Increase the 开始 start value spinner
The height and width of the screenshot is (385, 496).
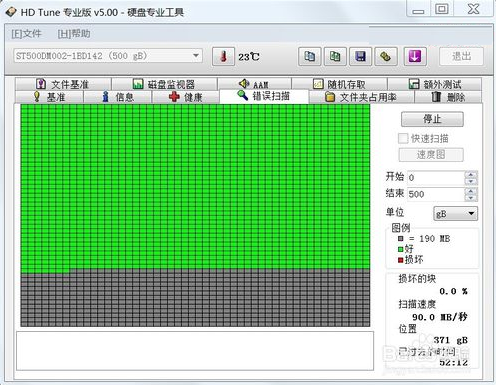(x=471, y=174)
